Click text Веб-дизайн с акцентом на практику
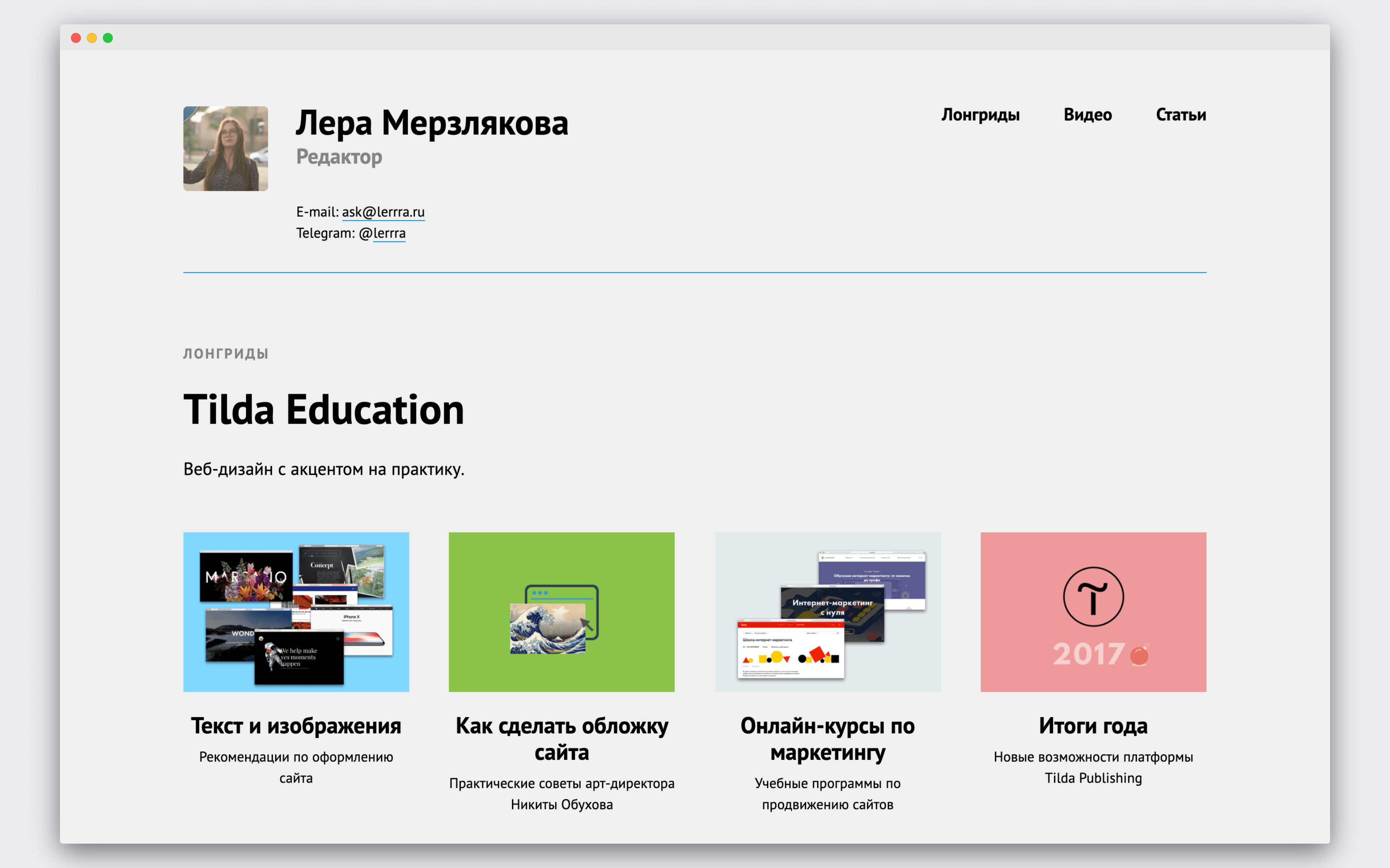This screenshot has height=868, width=1390. [324, 470]
